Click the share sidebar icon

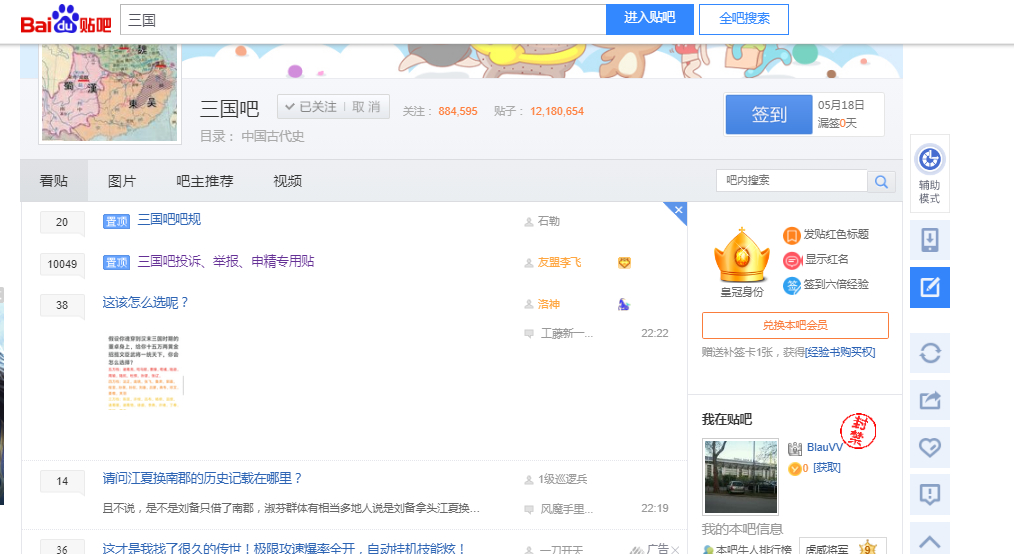pyautogui.click(x=929, y=400)
